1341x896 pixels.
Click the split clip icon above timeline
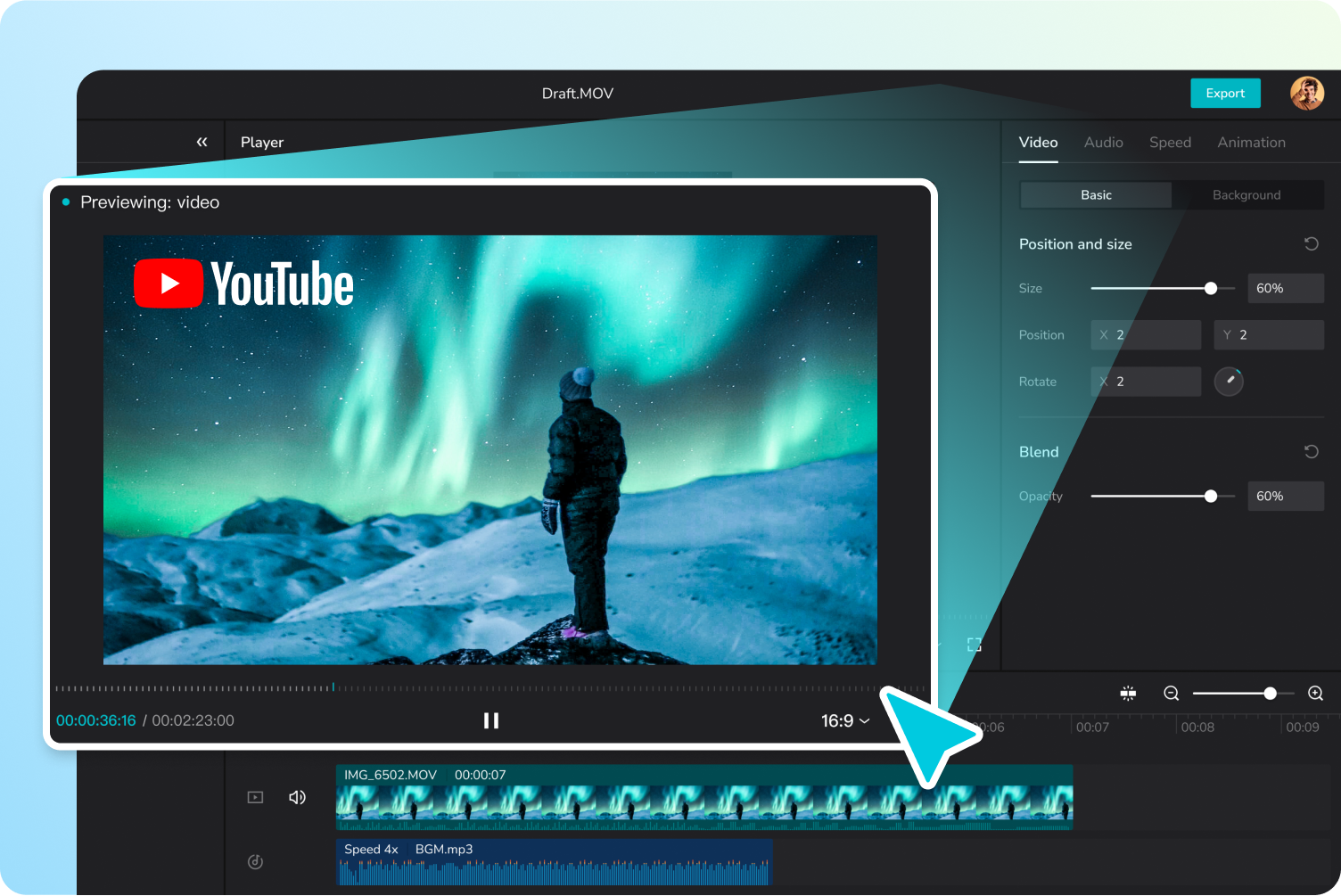click(x=1128, y=693)
